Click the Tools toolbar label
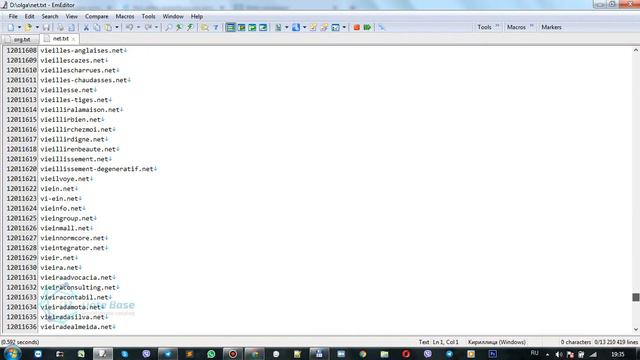The width and height of the screenshot is (640, 360). [x=484, y=27]
